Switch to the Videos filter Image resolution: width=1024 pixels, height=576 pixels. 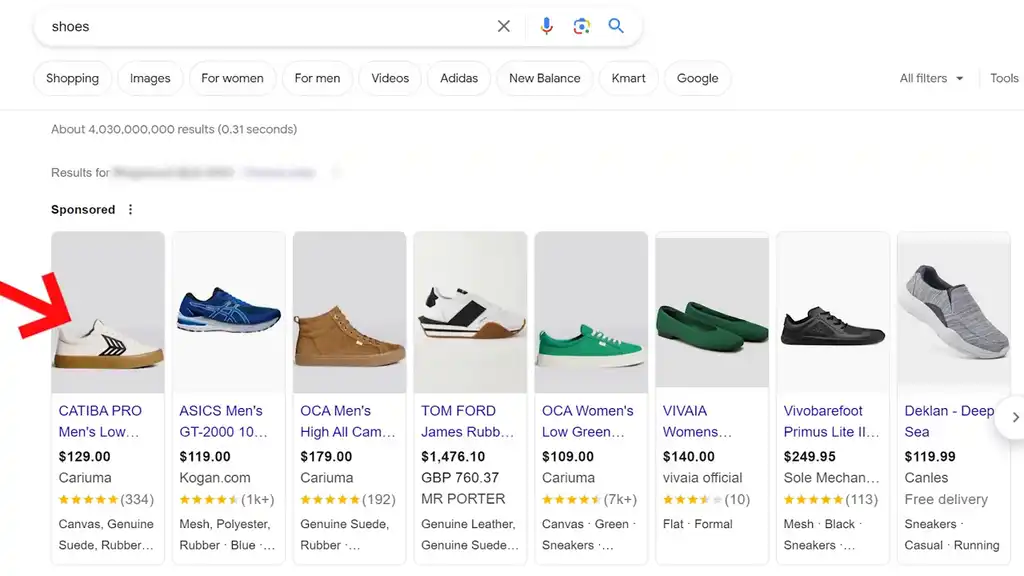click(390, 78)
